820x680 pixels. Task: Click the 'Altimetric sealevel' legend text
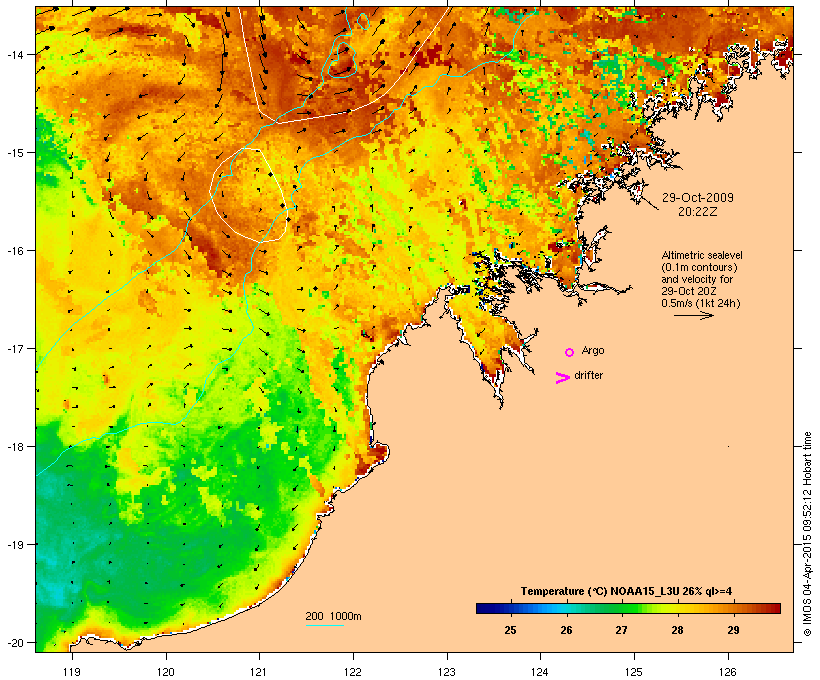(x=702, y=255)
